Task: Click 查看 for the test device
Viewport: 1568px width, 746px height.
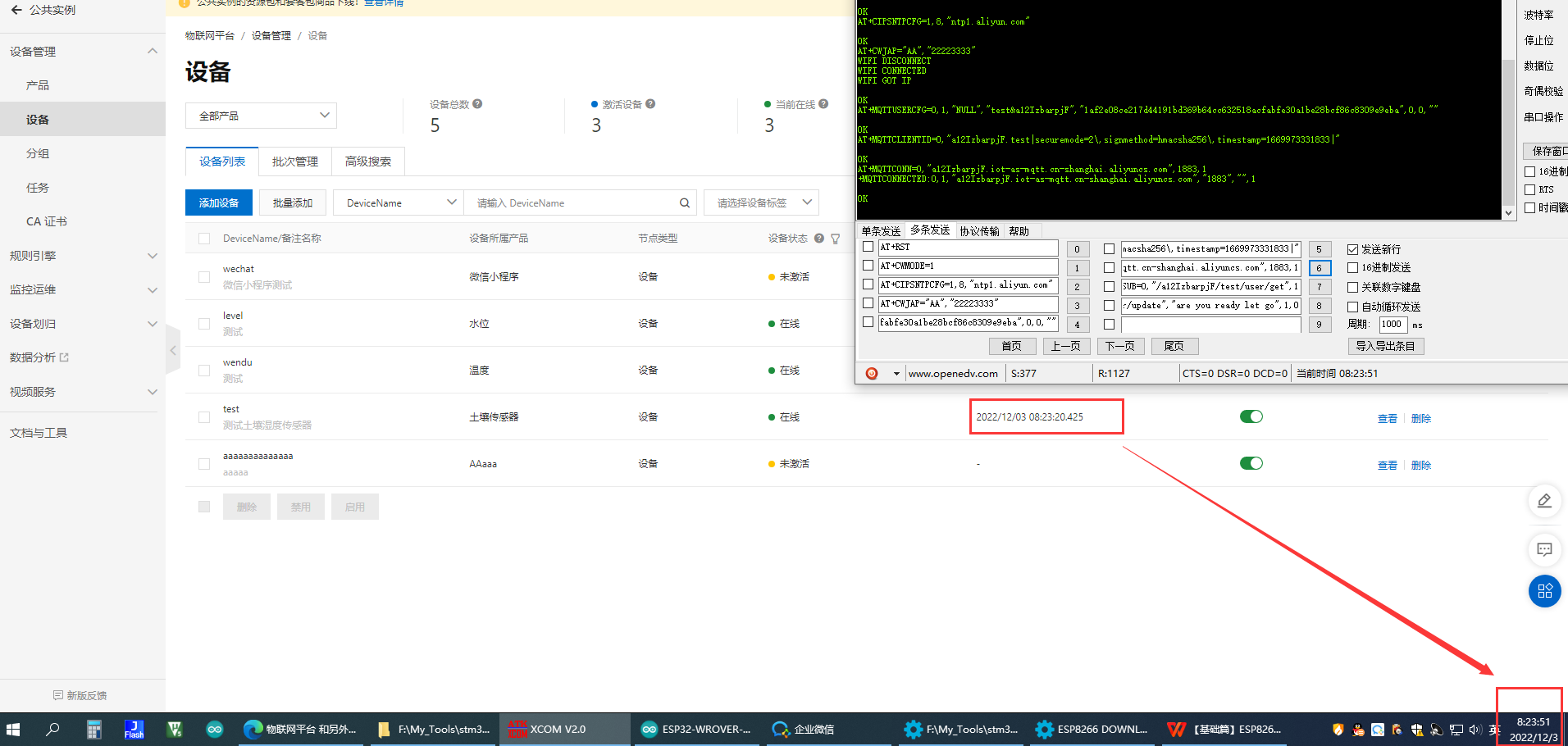Action: (x=1388, y=419)
